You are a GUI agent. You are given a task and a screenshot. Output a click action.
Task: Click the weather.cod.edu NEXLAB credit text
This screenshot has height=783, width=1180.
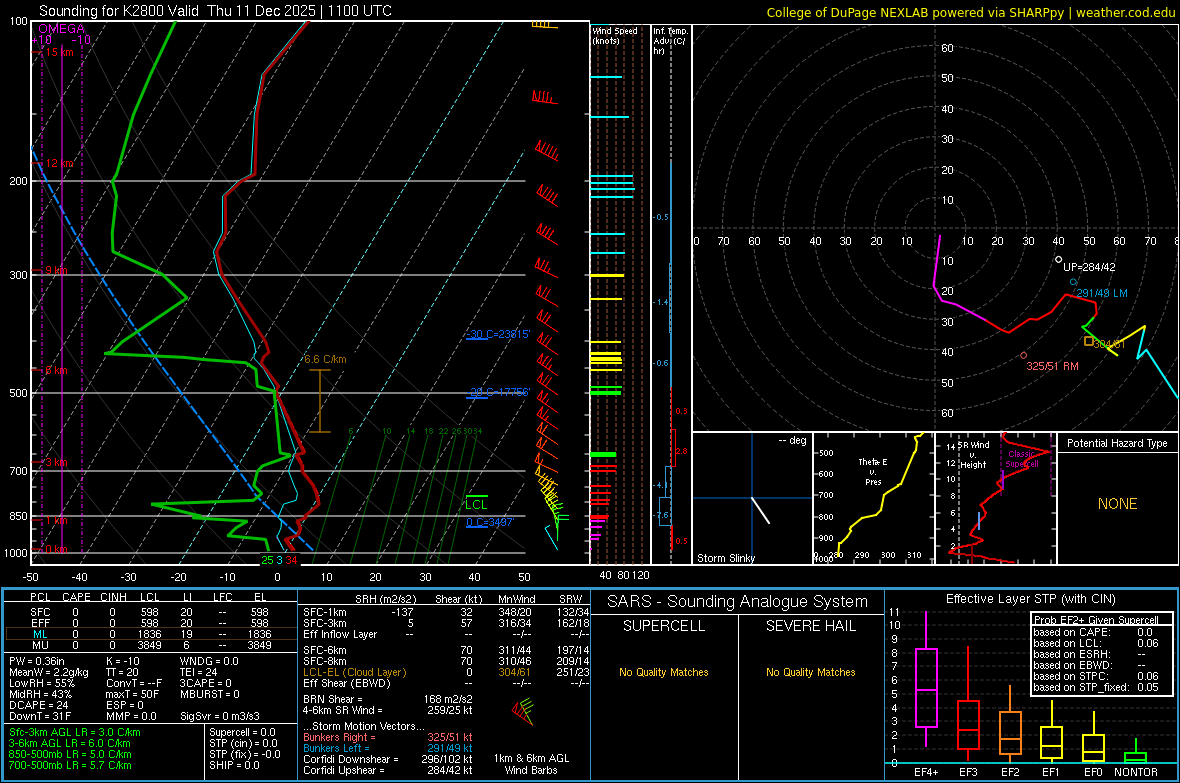pos(971,12)
